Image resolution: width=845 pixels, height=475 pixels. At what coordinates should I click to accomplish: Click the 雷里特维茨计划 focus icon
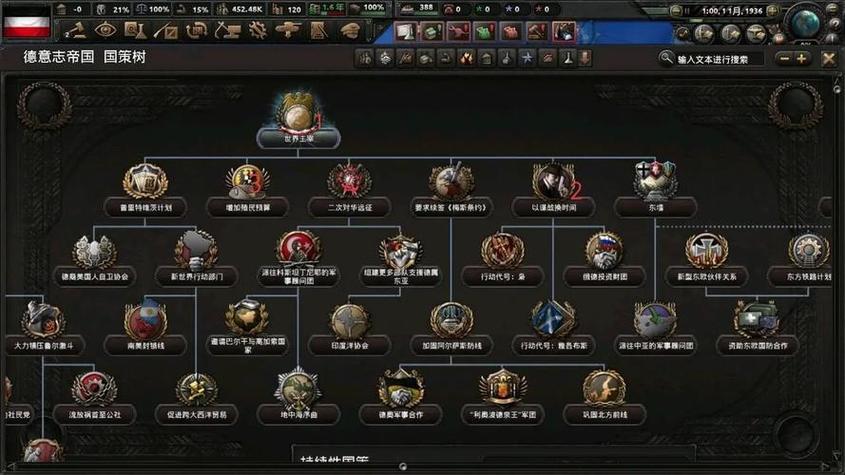(145, 181)
